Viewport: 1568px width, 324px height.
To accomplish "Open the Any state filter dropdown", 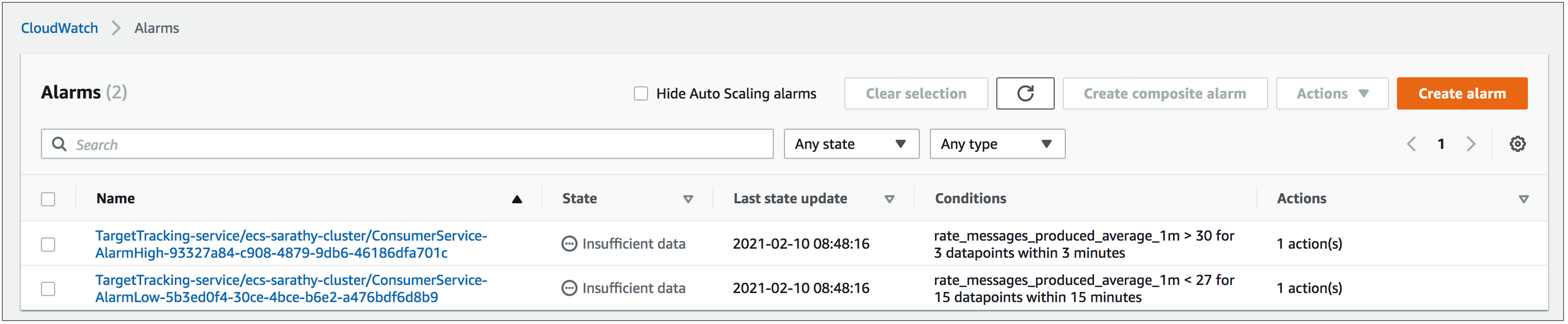I will coord(851,144).
